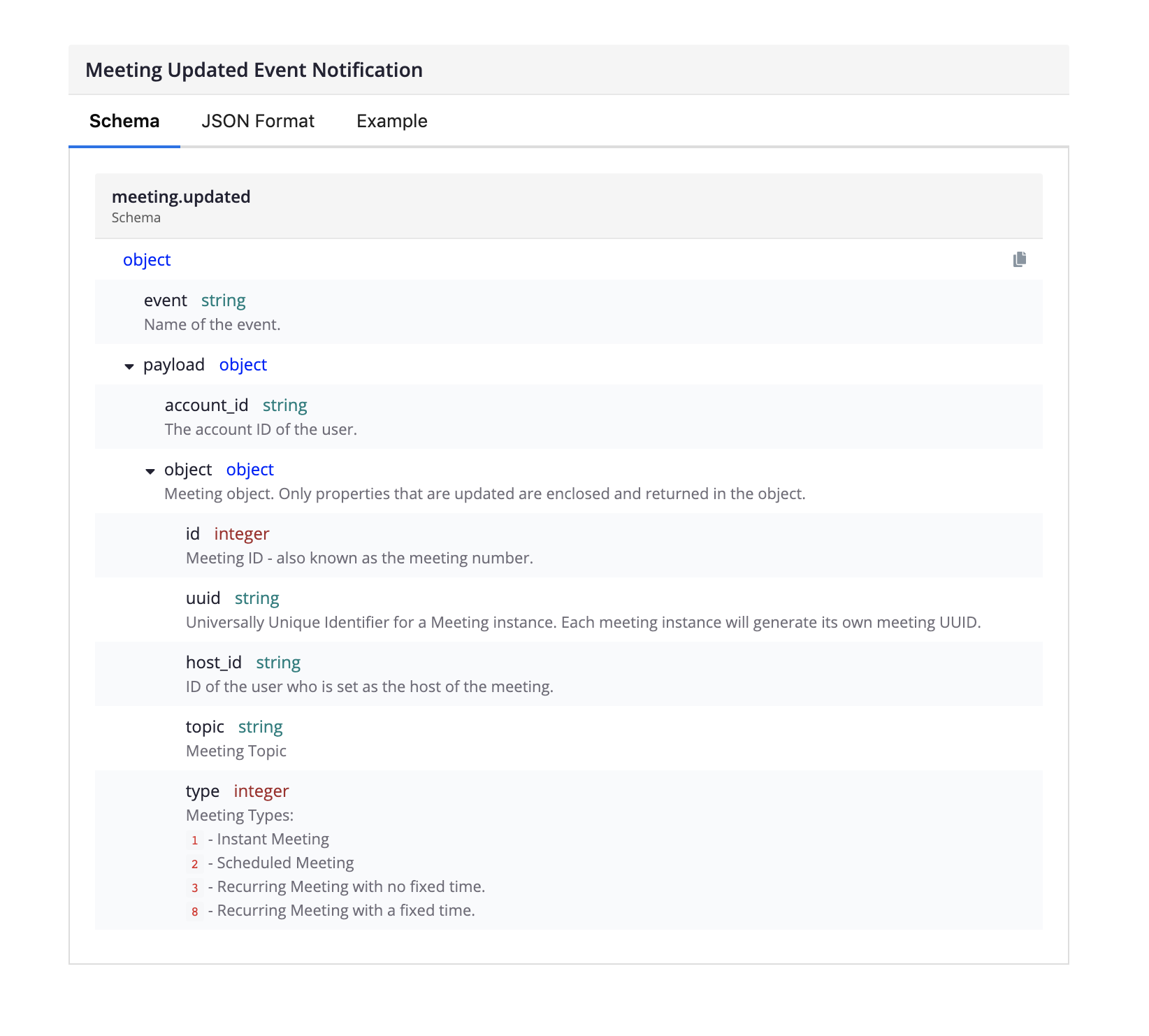Select the account_id property row
The image size is (1149, 1036).
(x=206, y=405)
